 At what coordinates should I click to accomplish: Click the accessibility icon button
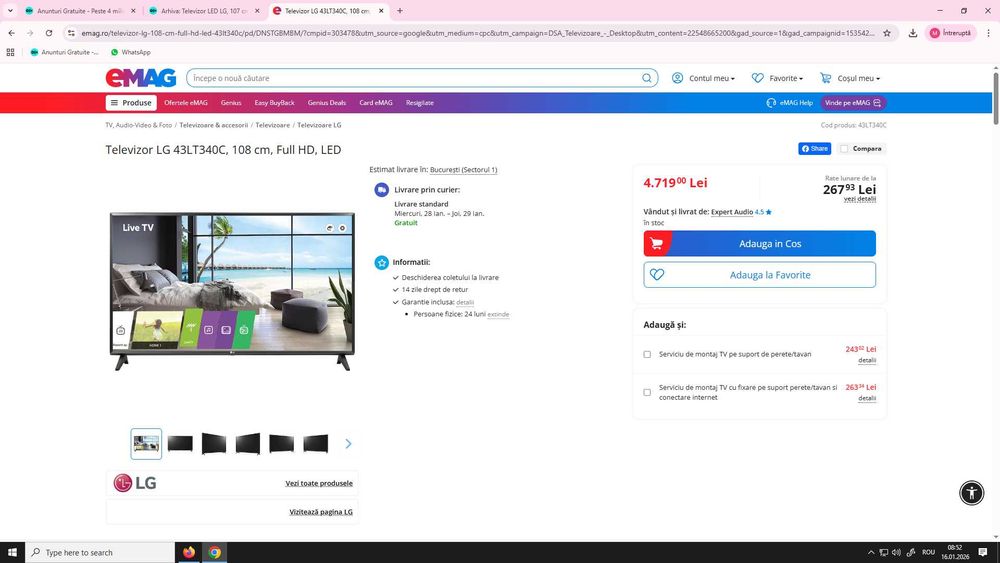point(971,493)
